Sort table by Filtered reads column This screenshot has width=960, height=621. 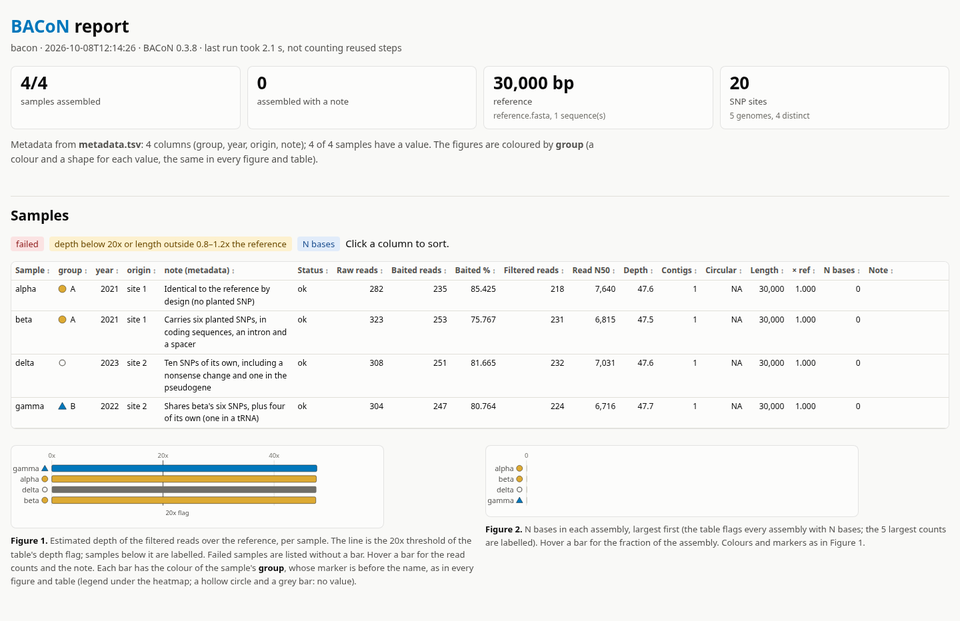click(533, 270)
